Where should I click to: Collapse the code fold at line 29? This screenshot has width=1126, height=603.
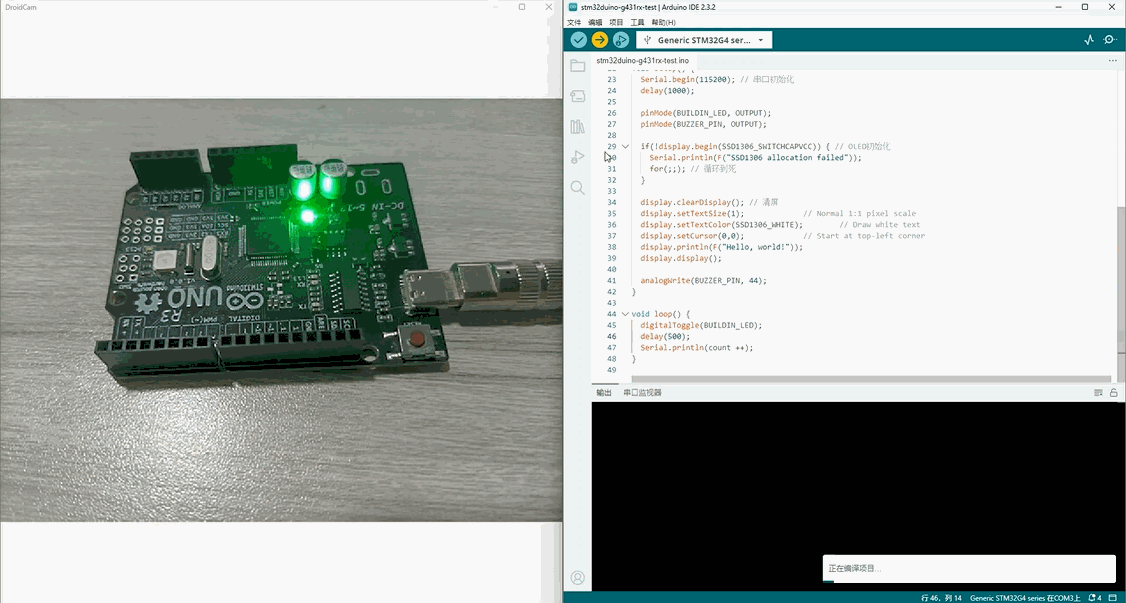626,146
